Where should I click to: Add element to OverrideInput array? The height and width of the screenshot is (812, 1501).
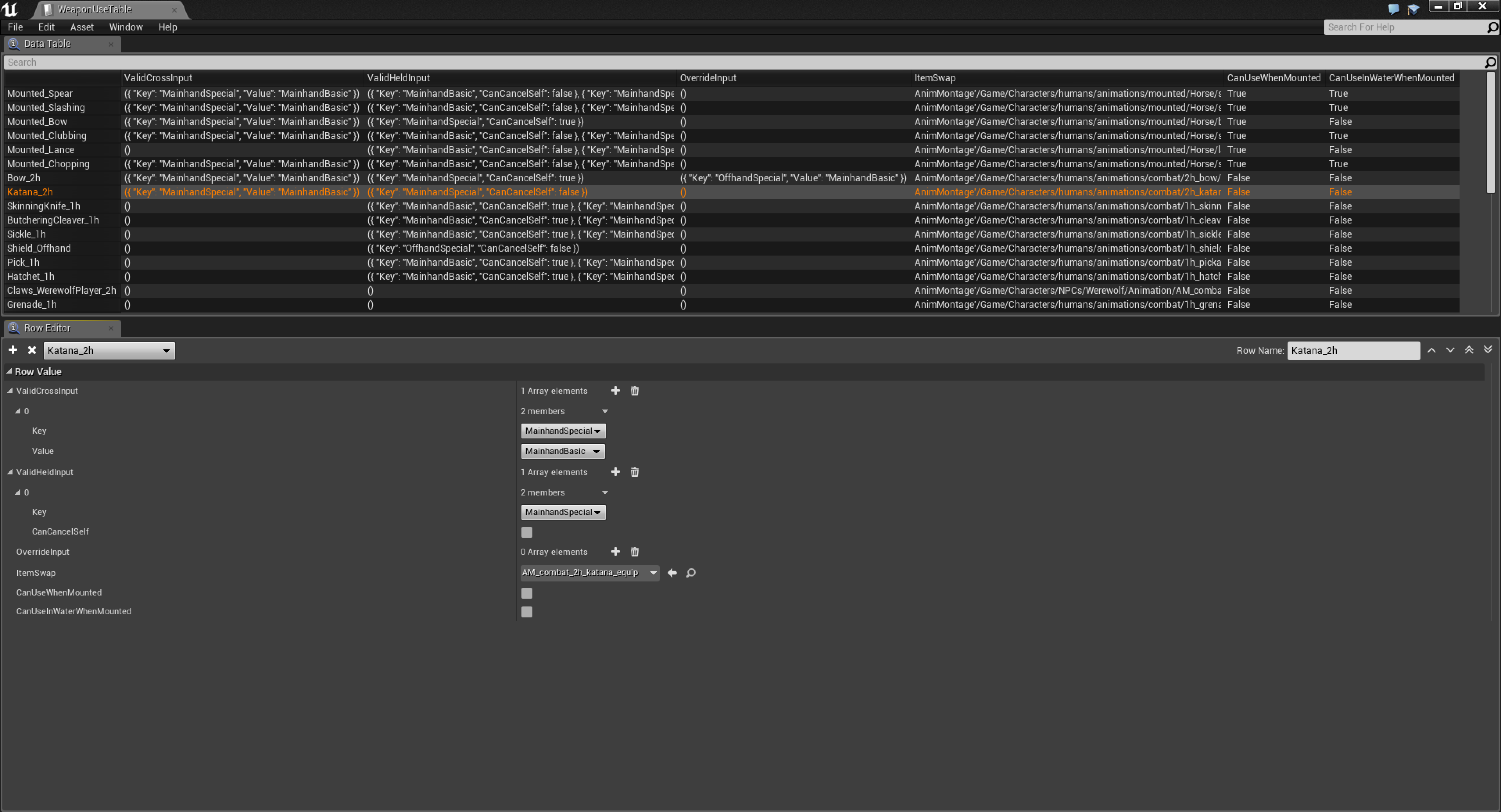615,552
